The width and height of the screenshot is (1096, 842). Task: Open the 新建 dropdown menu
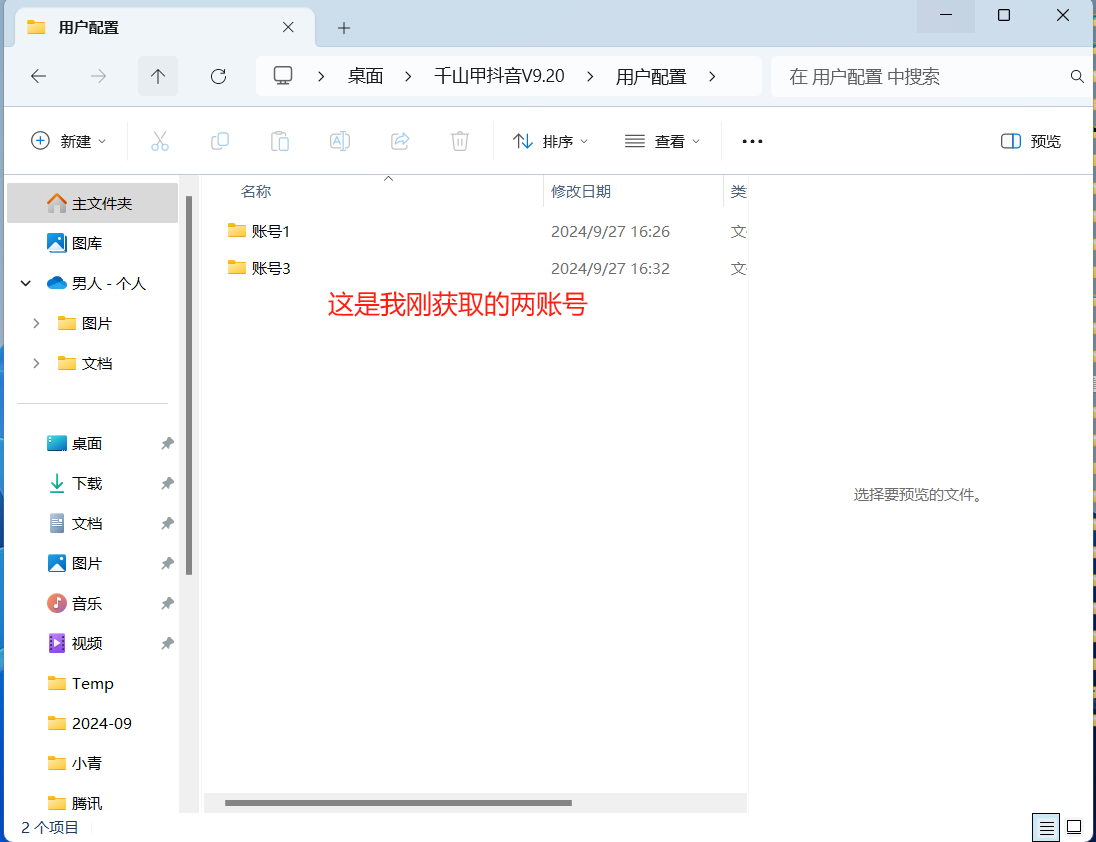pyautogui.click(x=69, y=141)
